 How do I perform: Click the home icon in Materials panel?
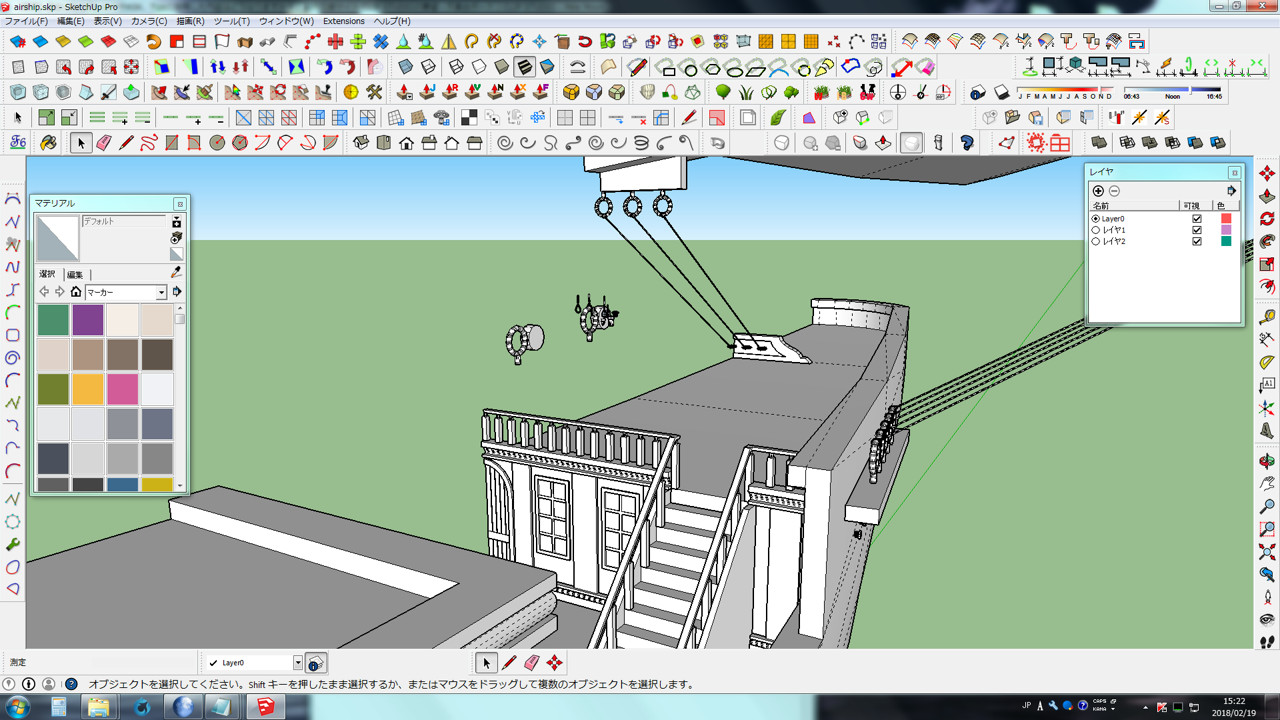tap(75, 292)
